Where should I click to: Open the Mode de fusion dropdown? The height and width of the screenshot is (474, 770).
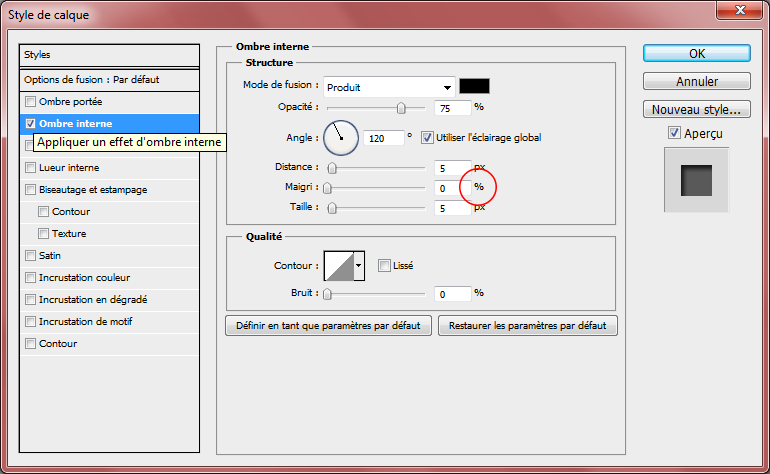click(x=389, y=86)
